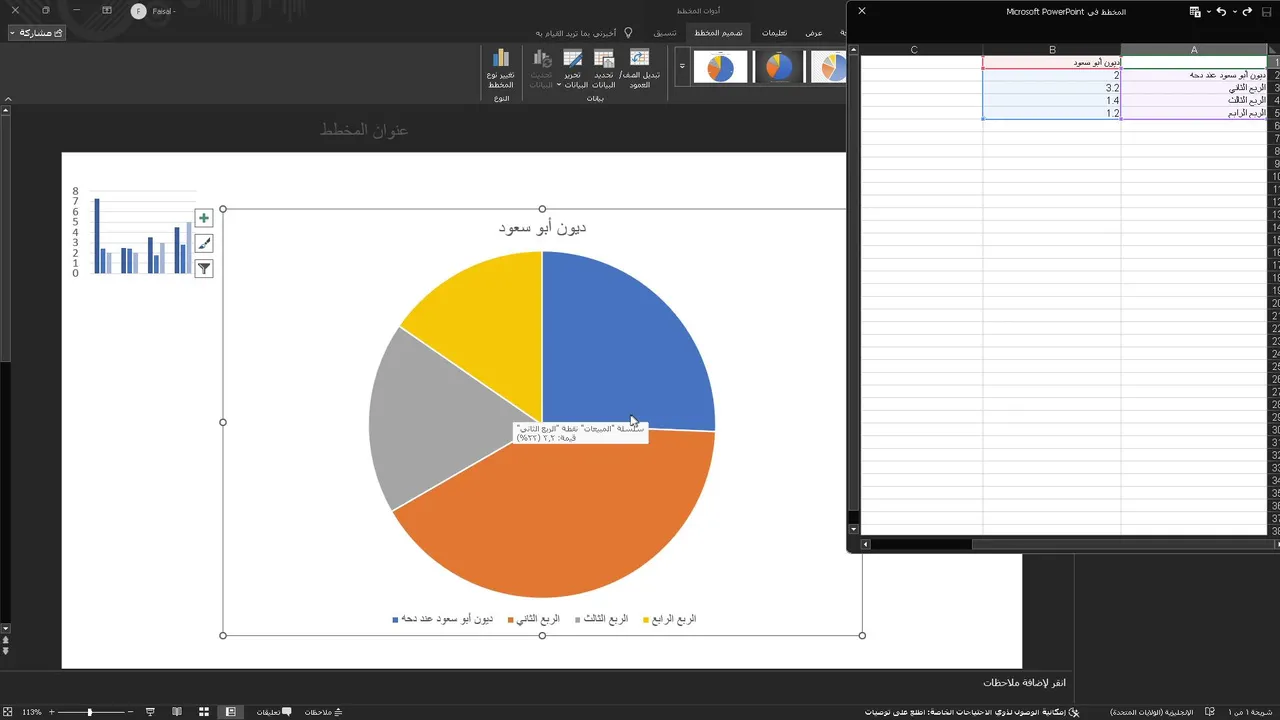Click legend entry الربع الرابع
The image size is (1280, 720).
pyautogui.click(x=670, y=619)
